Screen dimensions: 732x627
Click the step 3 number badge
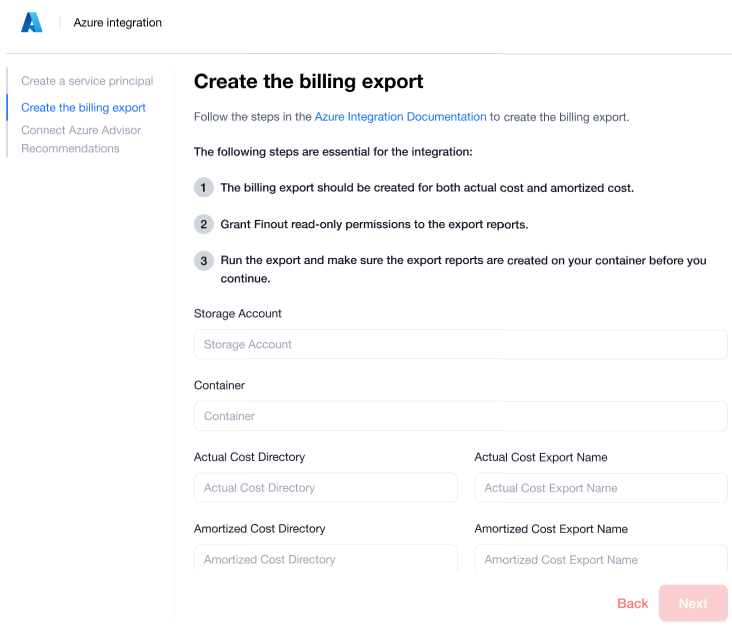(204, 261)
